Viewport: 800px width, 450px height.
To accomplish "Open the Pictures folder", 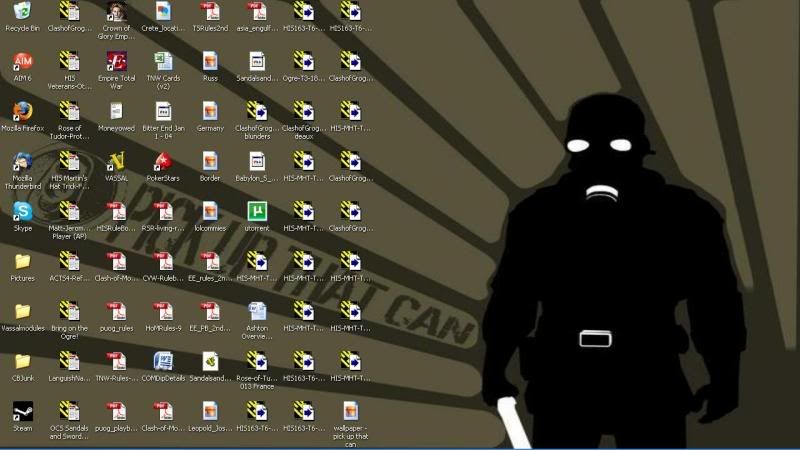I will [x=22, y=261].
